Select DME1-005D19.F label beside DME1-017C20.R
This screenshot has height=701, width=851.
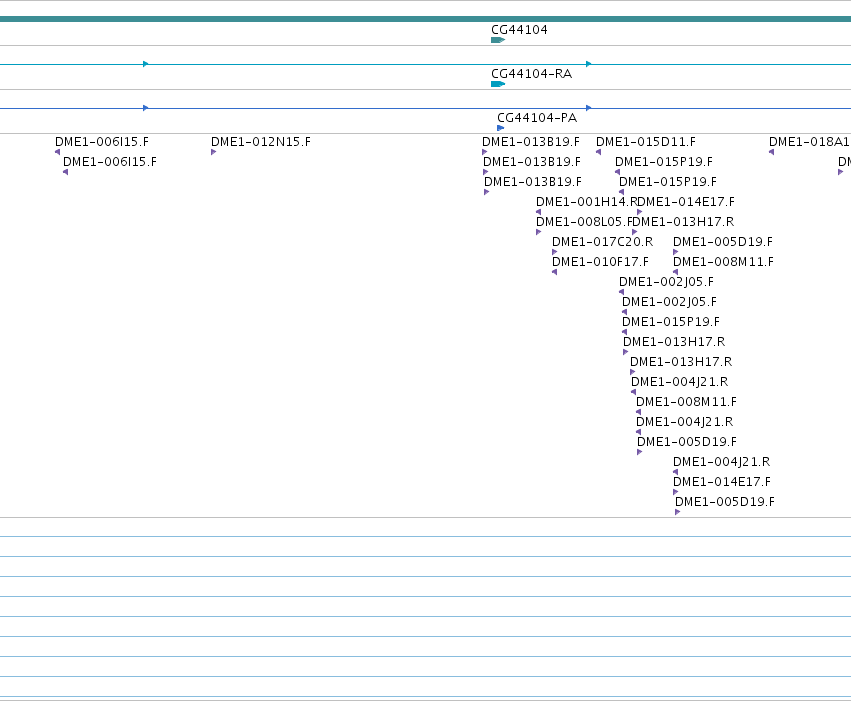pos(723,242)
